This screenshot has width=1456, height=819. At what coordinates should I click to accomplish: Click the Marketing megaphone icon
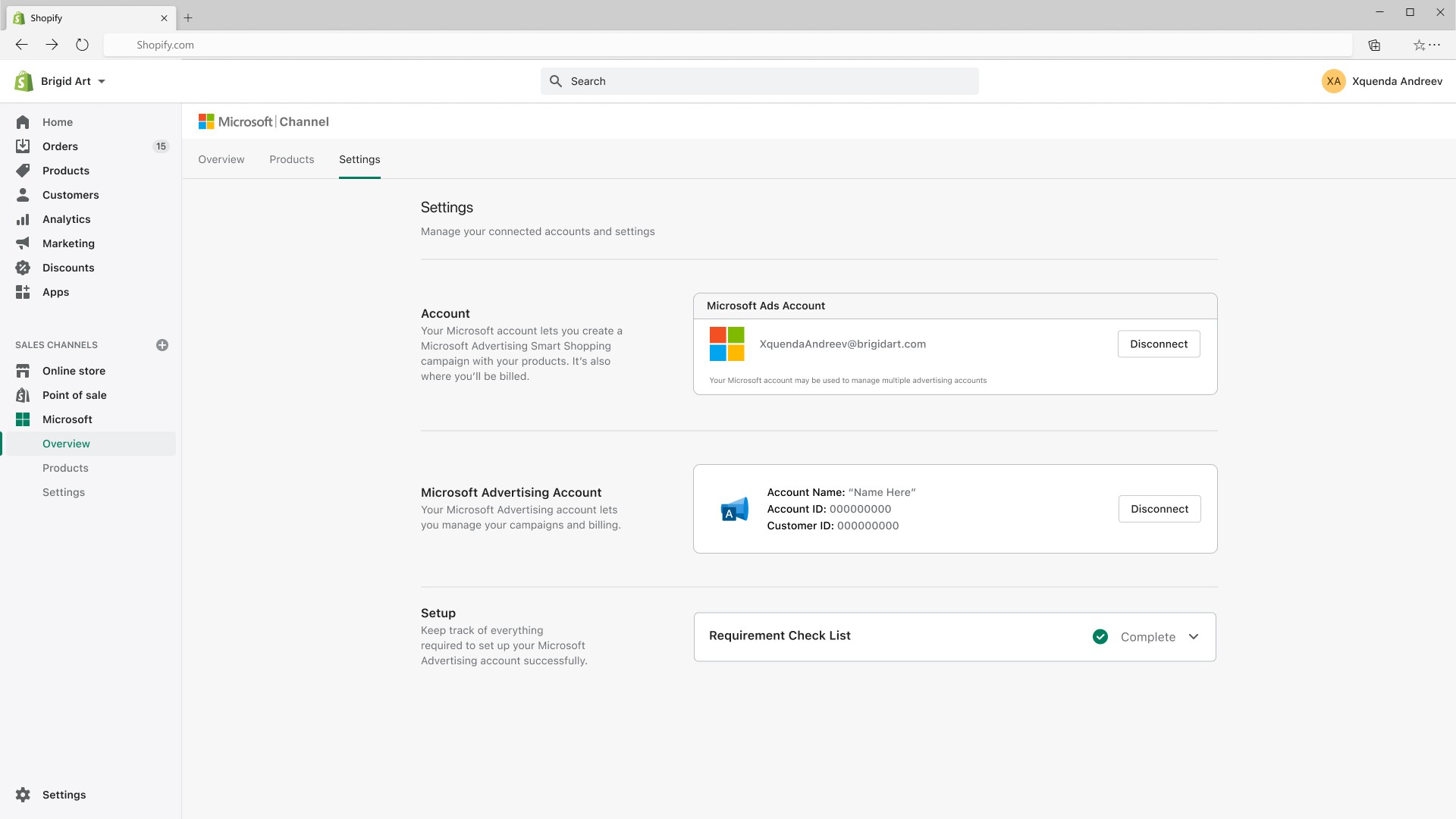click(x=23, y=243)
